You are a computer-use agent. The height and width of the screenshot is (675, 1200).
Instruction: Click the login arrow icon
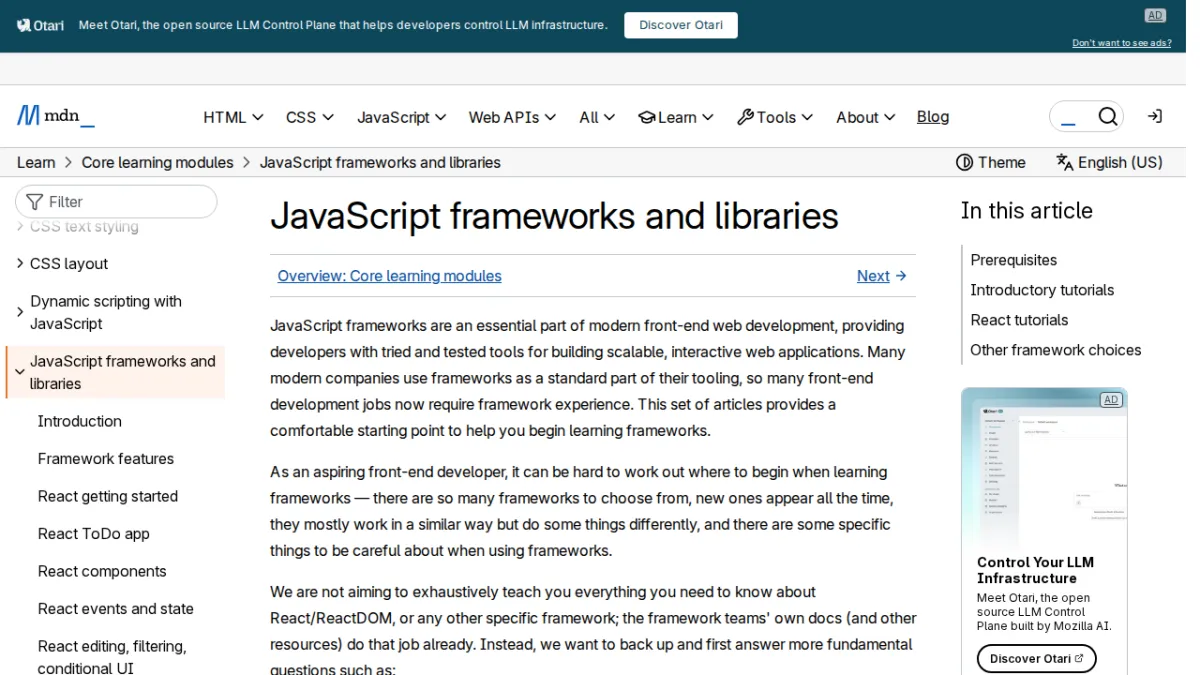tap(1155, 117)
